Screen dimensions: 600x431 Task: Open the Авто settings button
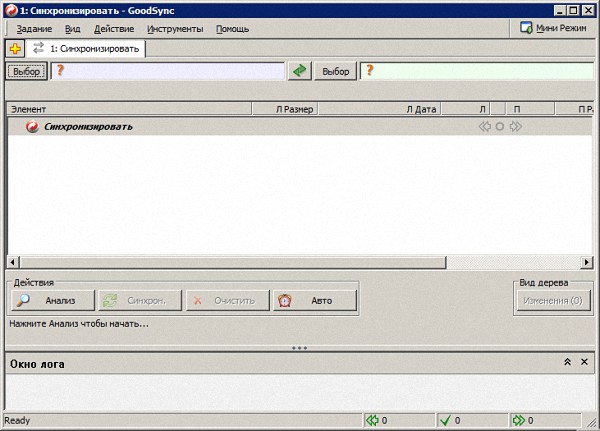315,300
